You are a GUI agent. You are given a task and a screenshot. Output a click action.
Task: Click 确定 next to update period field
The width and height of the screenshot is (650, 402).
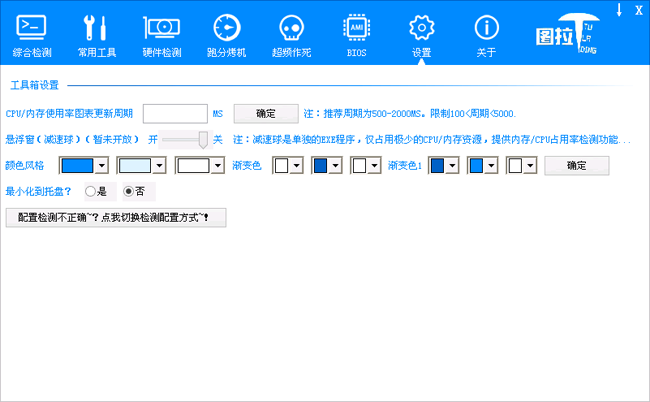point(266,114)
